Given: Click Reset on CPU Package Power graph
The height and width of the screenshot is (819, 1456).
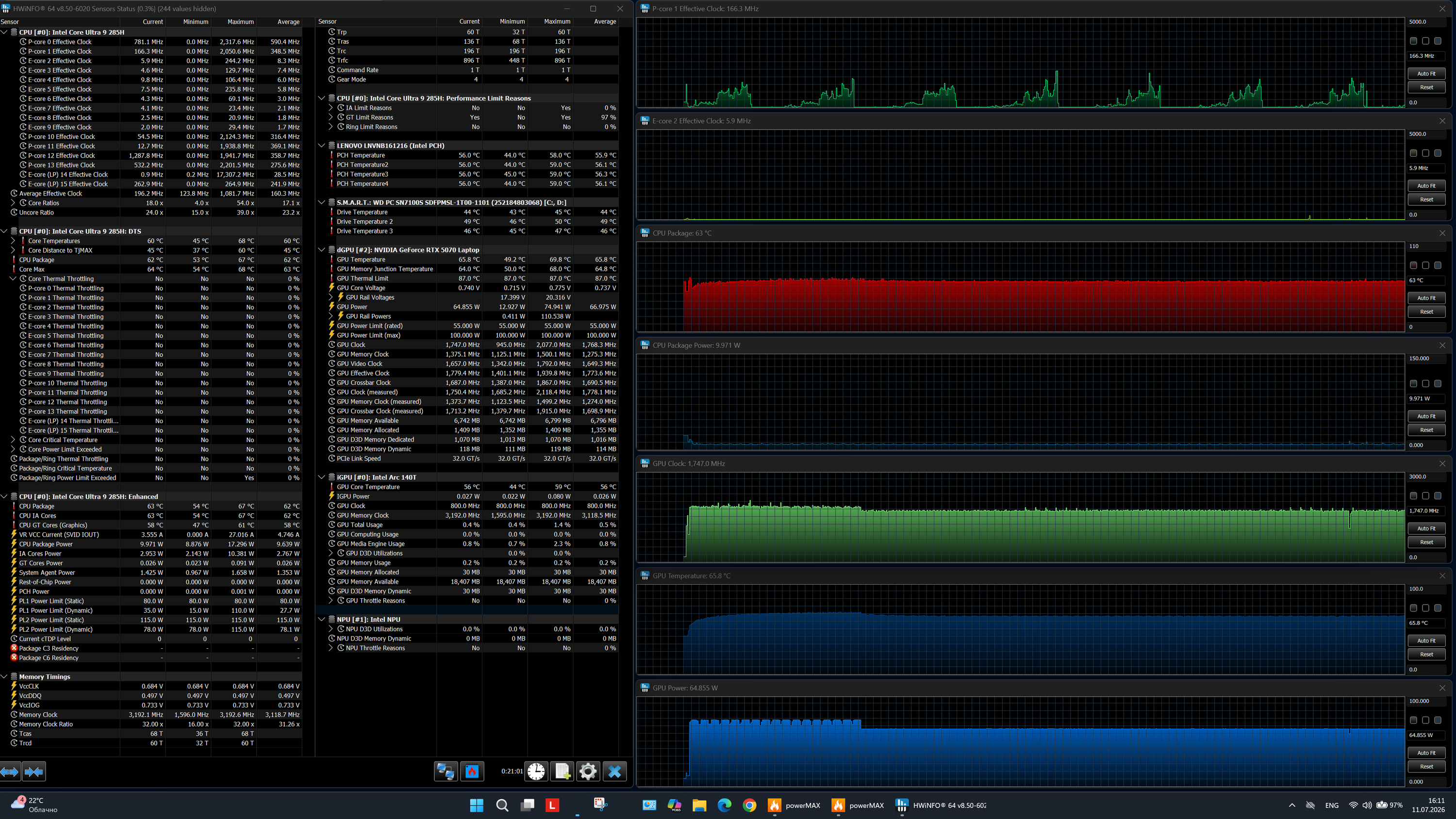Looking at the screenshot, I should coord(1426,429).
